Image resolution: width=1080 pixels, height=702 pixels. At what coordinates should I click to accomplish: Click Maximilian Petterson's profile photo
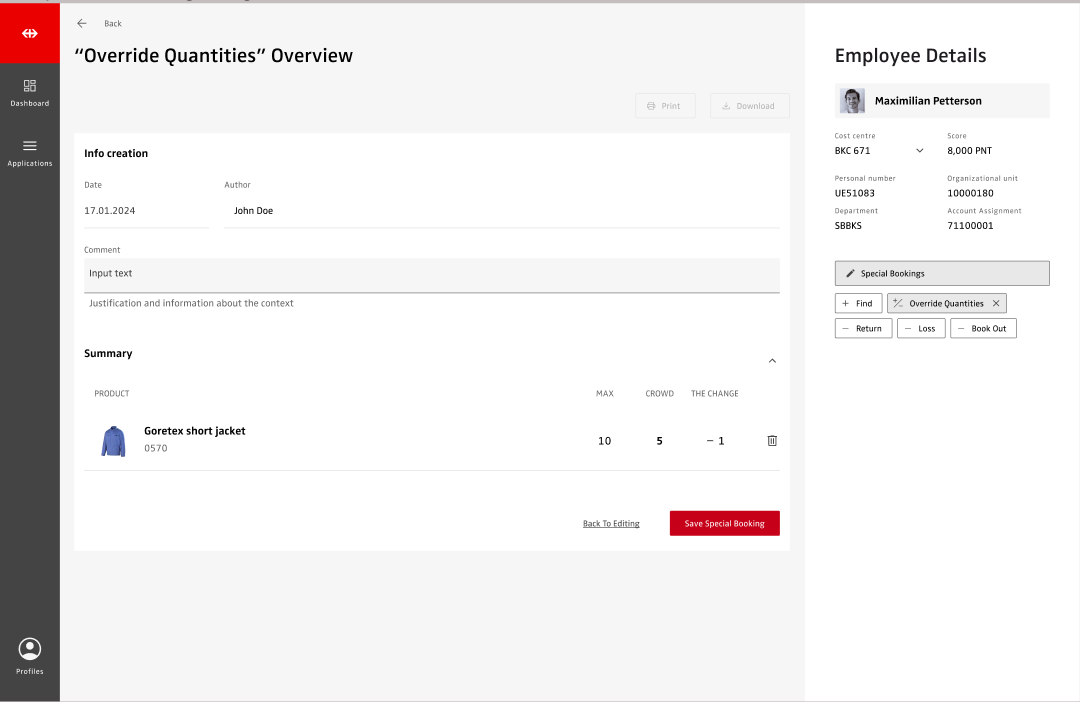853,101
